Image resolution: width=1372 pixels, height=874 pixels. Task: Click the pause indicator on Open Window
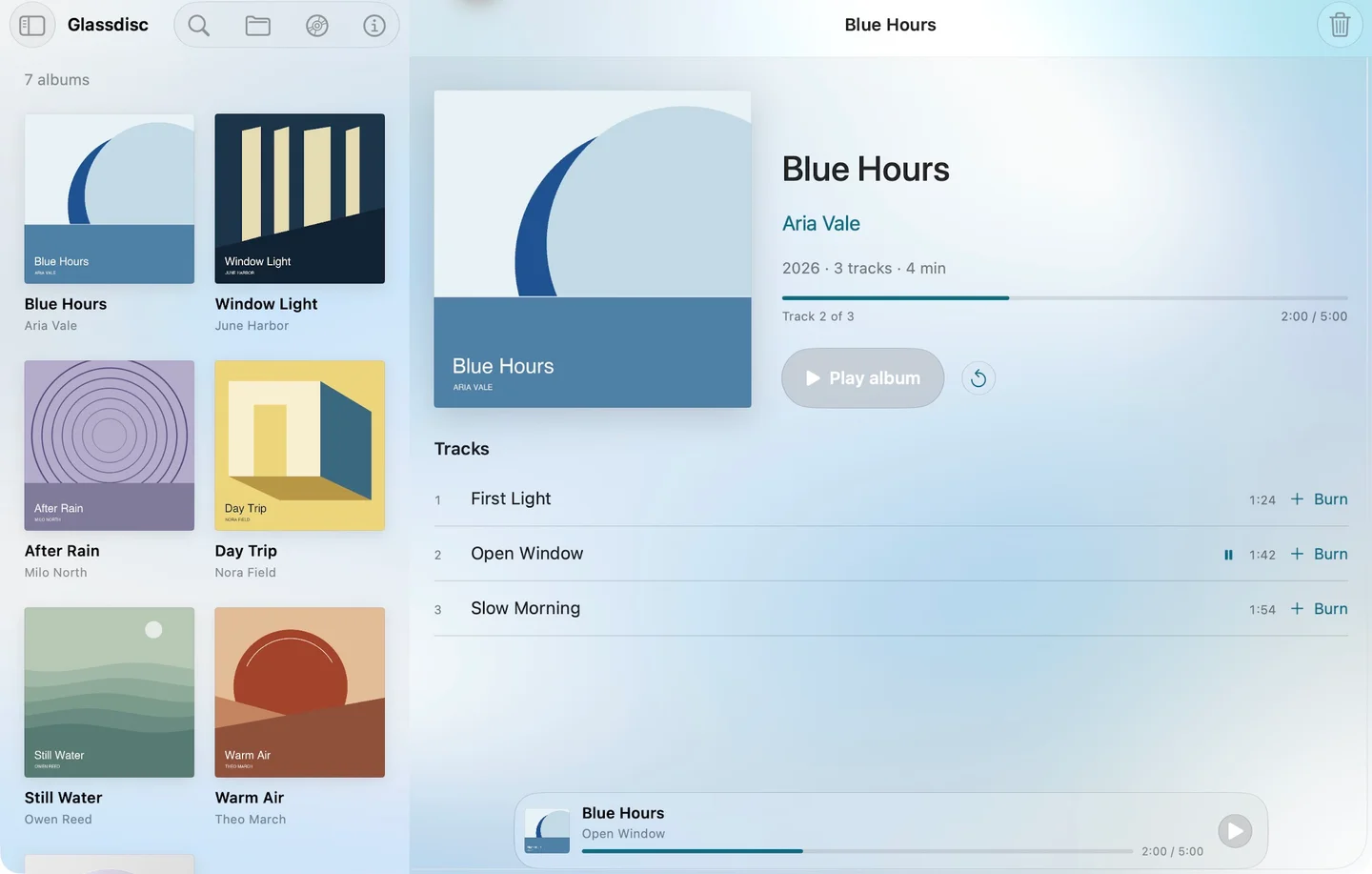pyautogui.click(x=1228, y=555)
